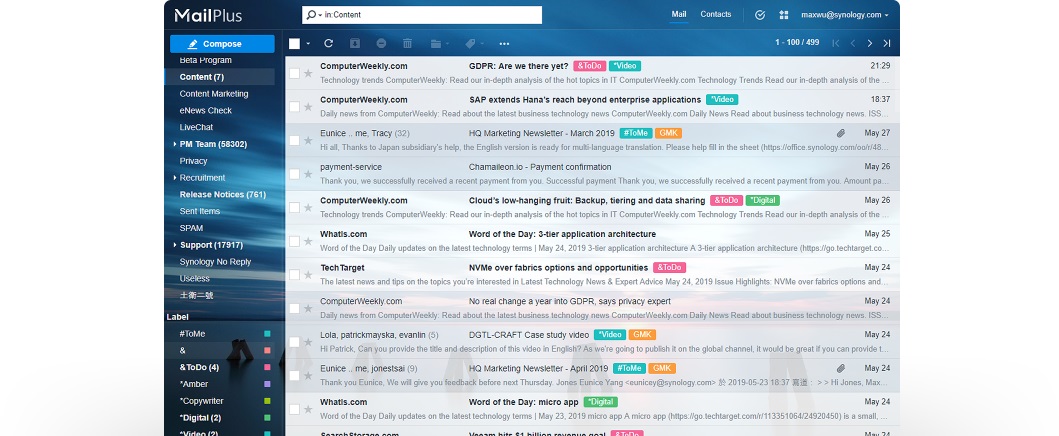Open the Word of the Day: micro app email
This screenshot has height=436, width=1059.
coord(592,409)
